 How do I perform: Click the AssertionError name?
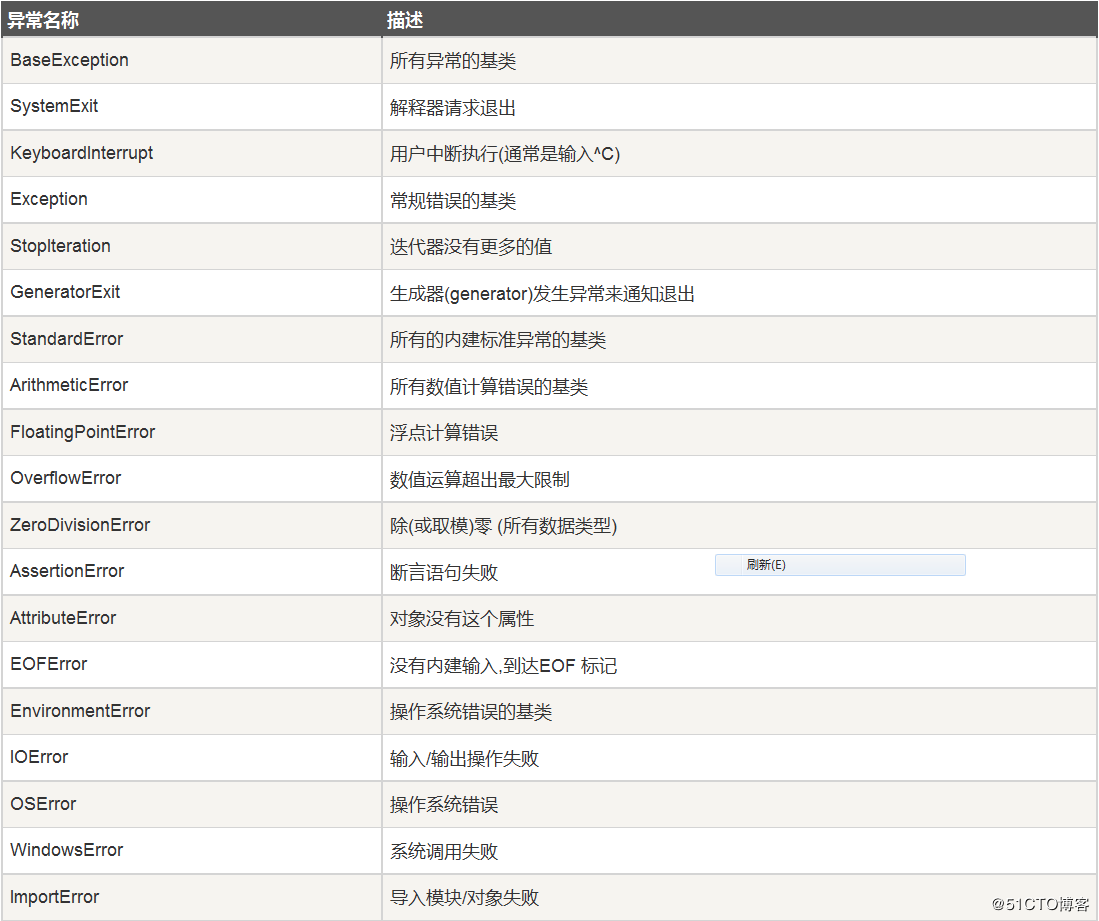pyautogui.click(x=67, y=571)
